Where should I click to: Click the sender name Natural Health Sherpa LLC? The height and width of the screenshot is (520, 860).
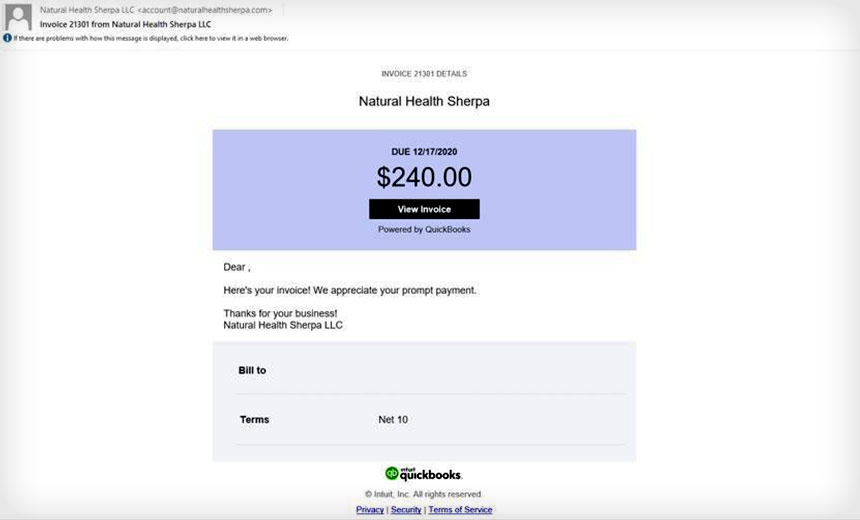click(x=87, y=10)
